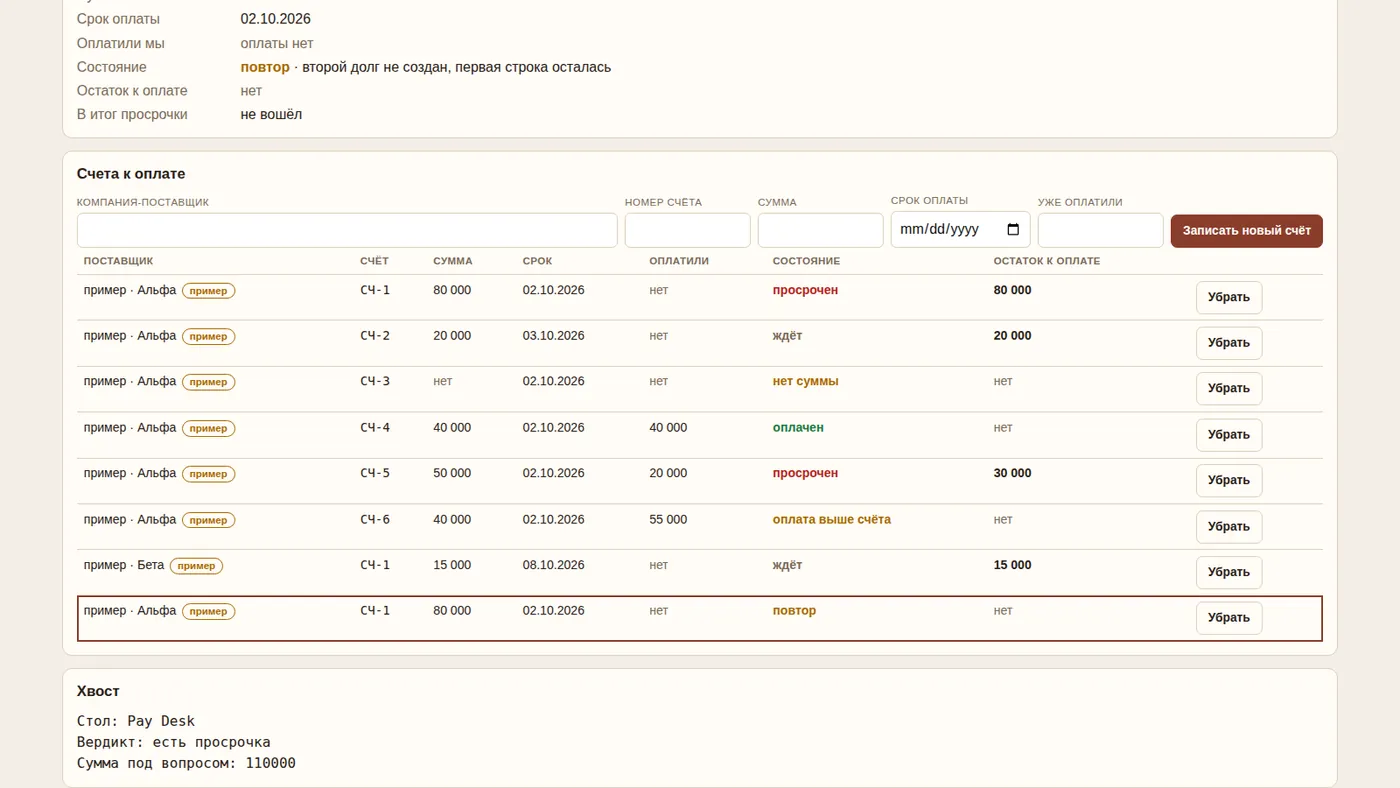1400x788 pixels.
Task: Click the нет суммы status
Action: click(805, 381)
